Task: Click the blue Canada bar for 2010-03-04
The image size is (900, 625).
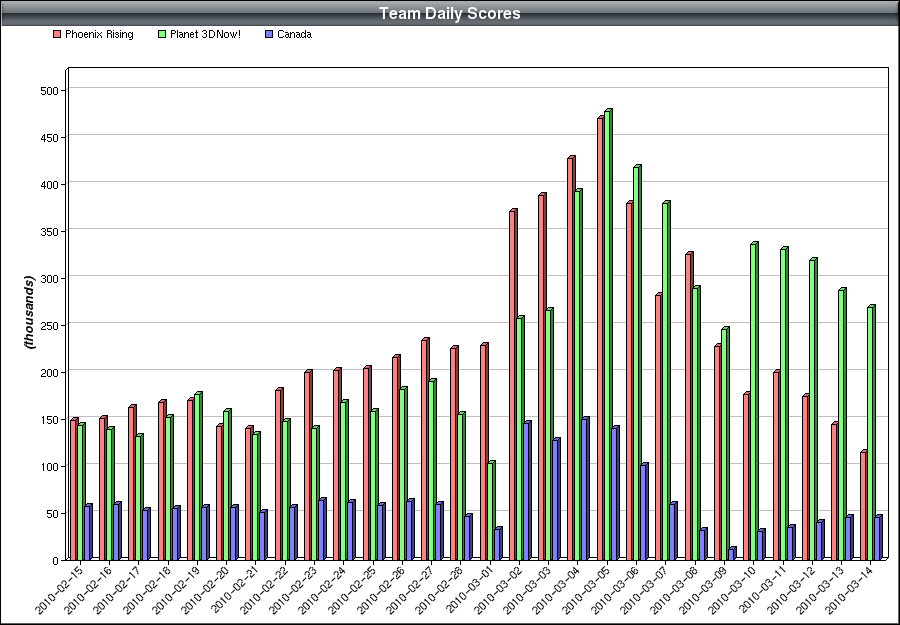Action: pyautogui.click(x=585, y=489)
